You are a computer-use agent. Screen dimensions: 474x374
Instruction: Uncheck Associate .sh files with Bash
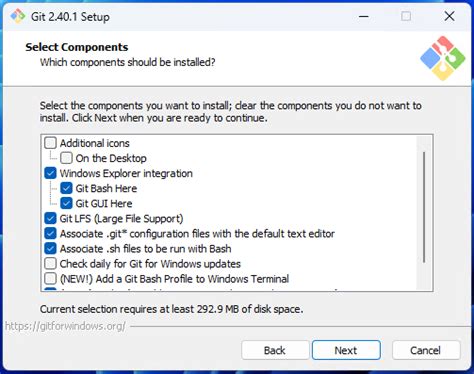point(50,248)
